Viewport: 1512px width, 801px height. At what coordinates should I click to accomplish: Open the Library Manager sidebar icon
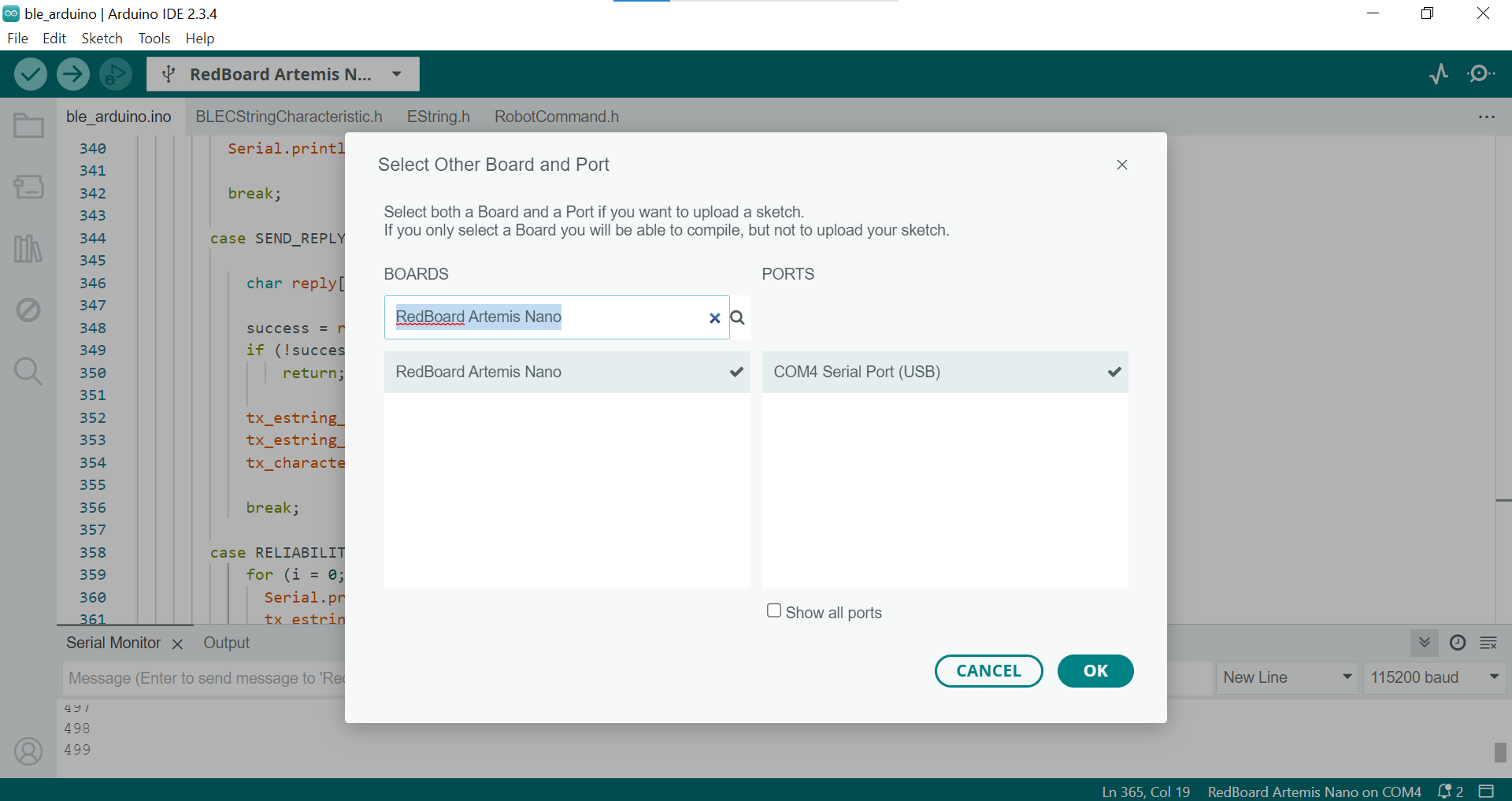click(x=28, y=249)
